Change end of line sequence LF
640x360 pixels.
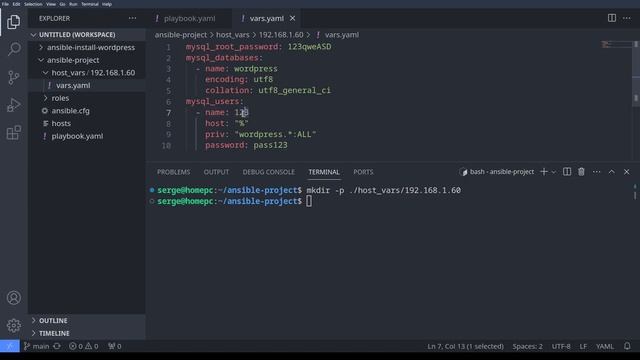pyautogui.click(x=583, y=346)
